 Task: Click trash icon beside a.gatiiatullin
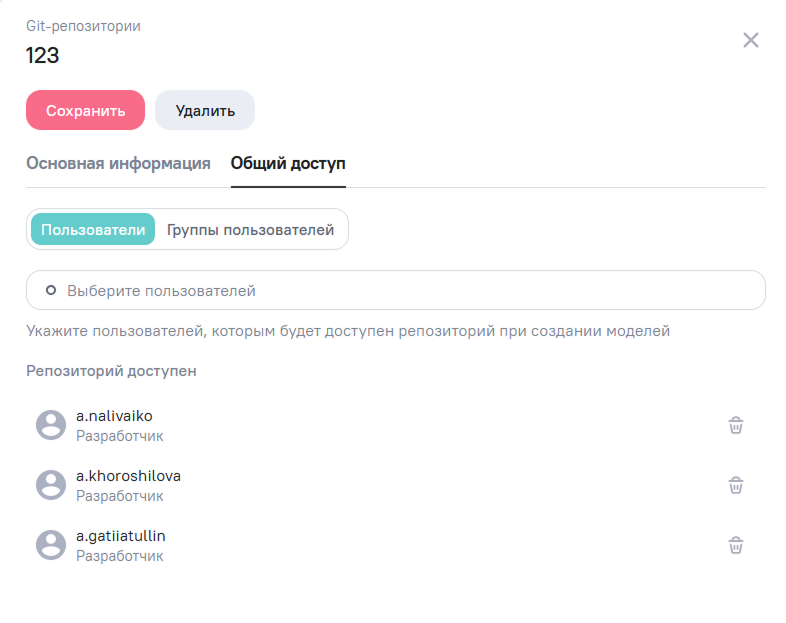coord(735,545)
